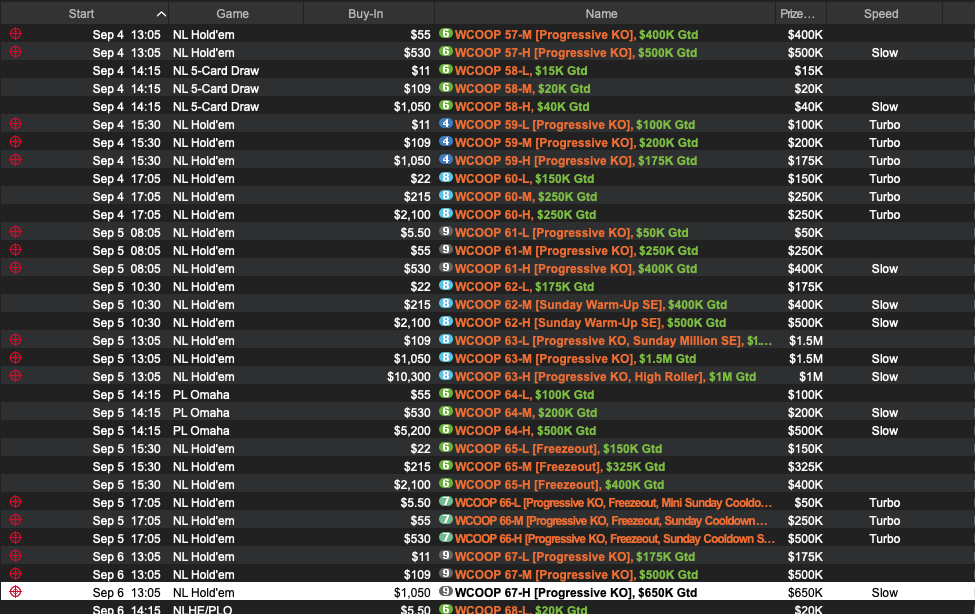Click the red bounty icon on the WCOOP 67-M row
The height and width of the screenshot is (614, 975).
(16, 574)
